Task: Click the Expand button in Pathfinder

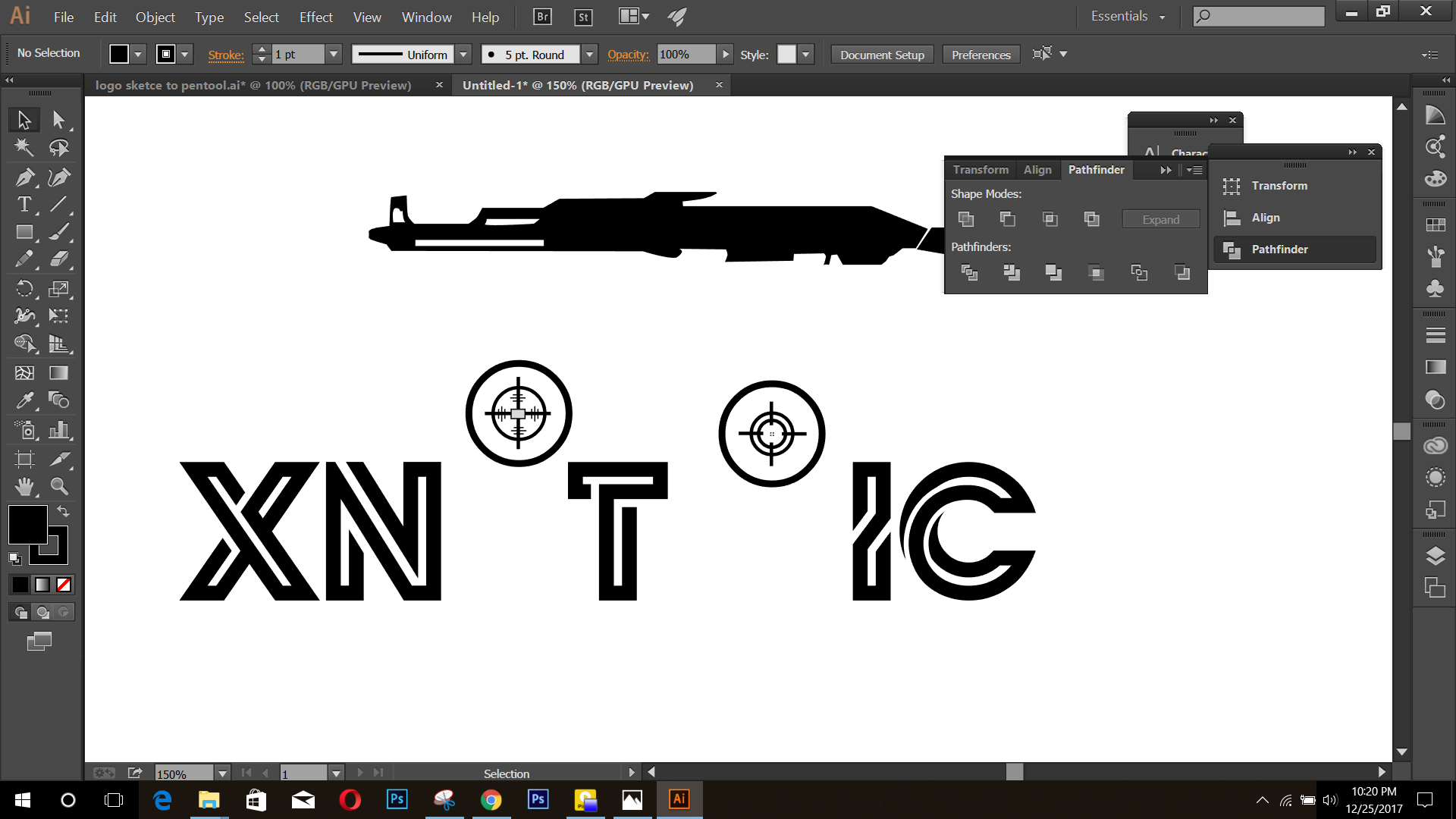Action: [1161, 219]
